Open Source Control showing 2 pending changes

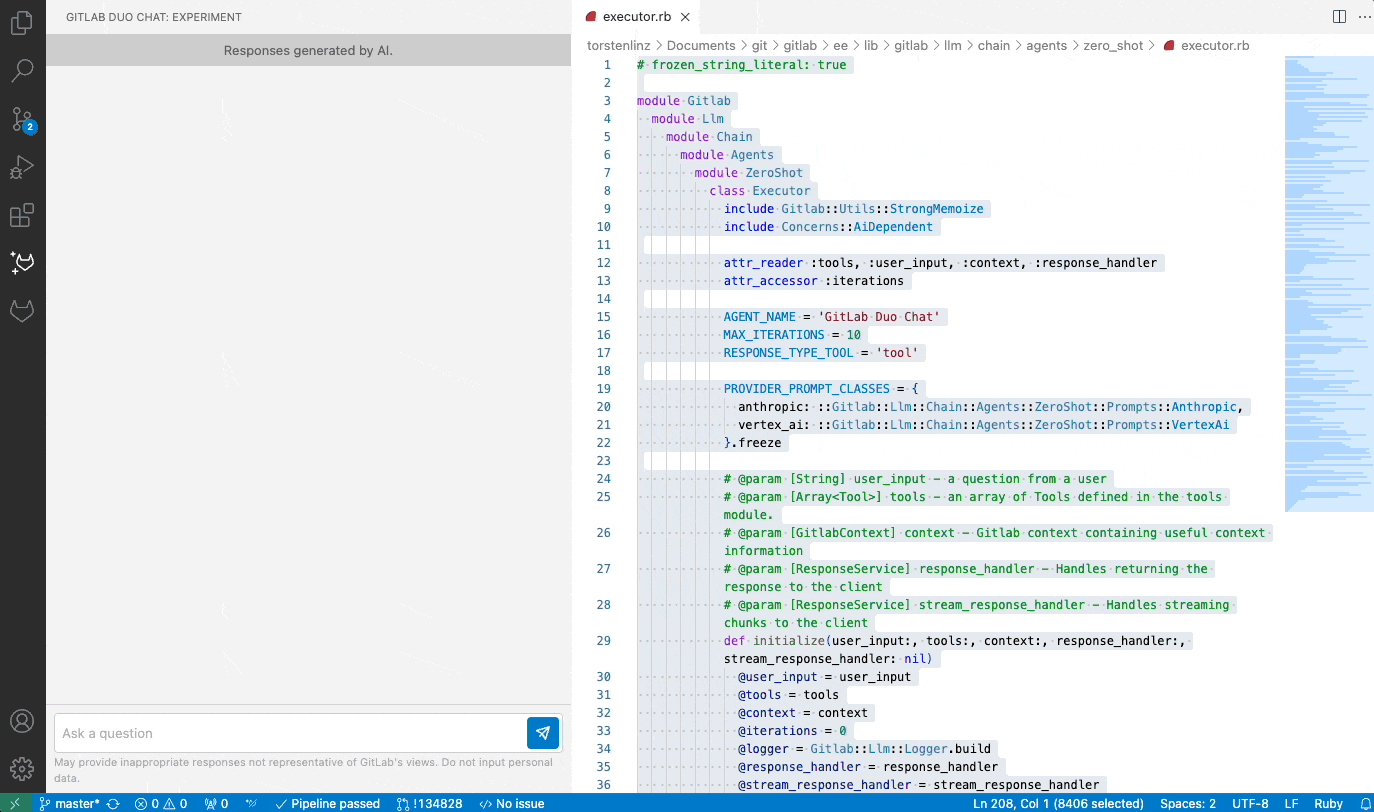point(22,120)
